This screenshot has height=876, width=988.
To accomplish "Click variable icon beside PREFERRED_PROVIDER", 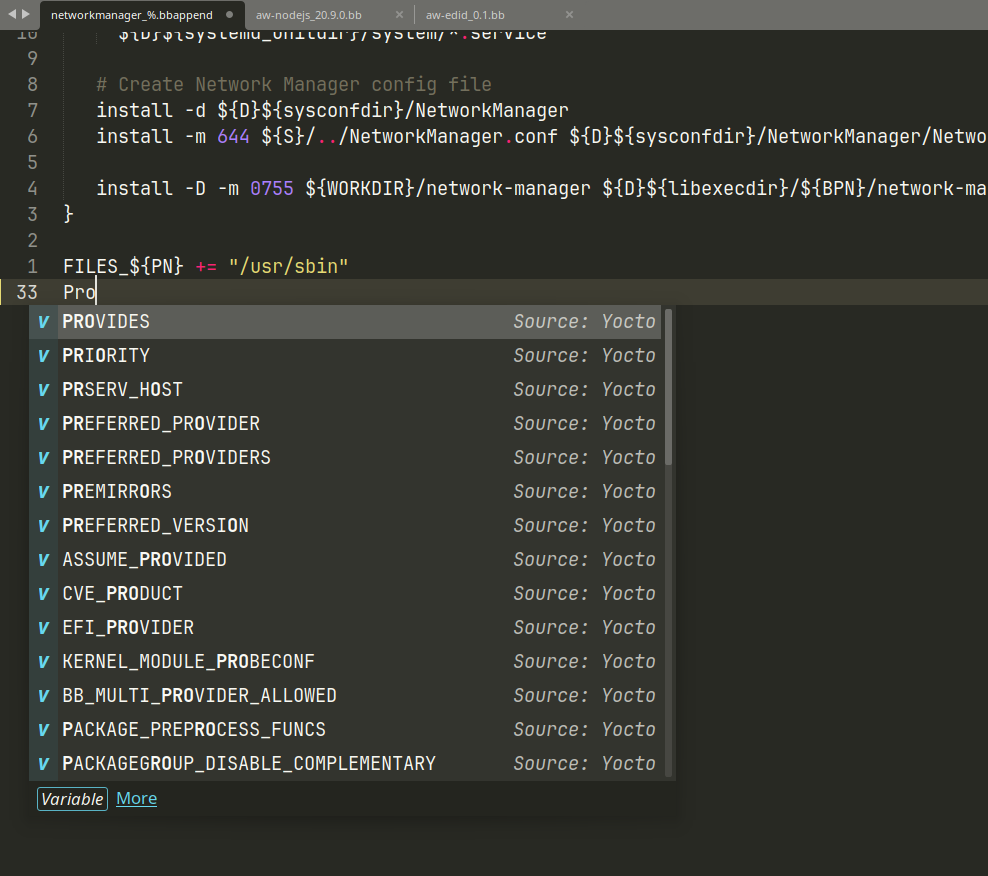I will (x=43, y=424).
